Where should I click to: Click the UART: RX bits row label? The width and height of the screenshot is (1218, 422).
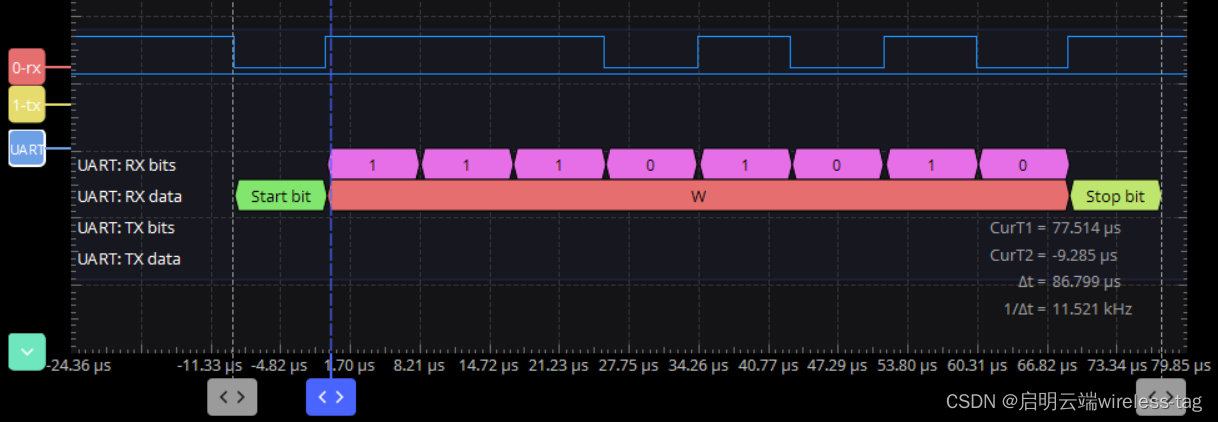coord(126,165)
